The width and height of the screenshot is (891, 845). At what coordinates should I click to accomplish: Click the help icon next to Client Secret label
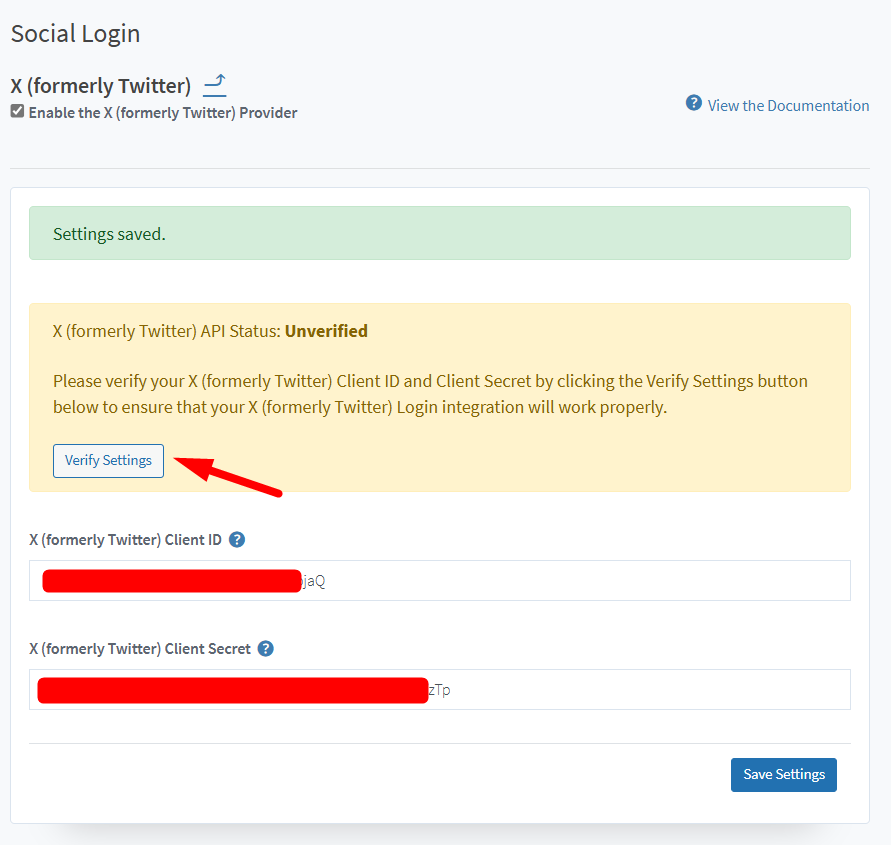(265, 648)
